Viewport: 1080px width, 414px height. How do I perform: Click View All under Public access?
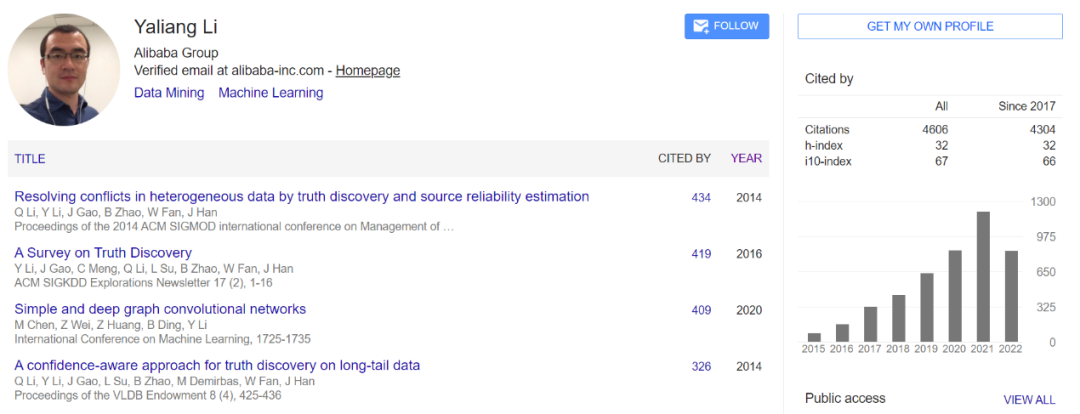coord(1029,399)
